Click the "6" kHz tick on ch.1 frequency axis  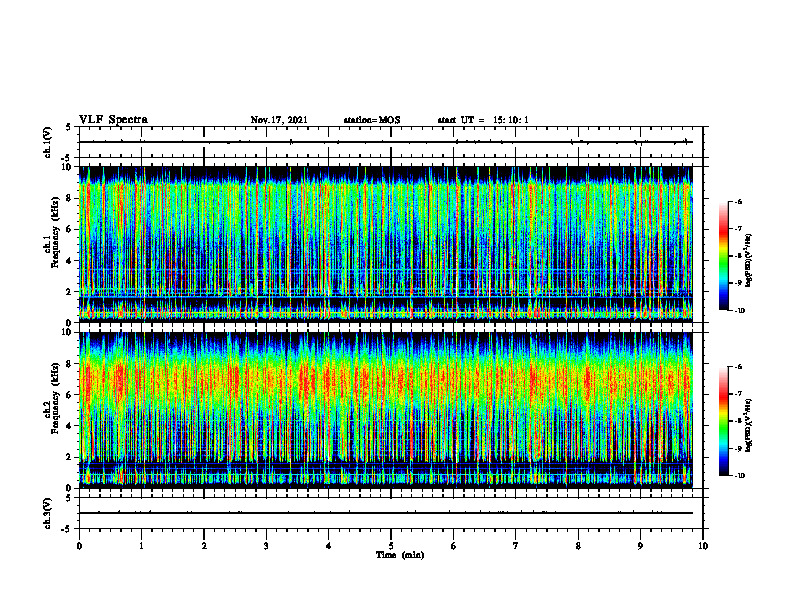pos(70,229)
